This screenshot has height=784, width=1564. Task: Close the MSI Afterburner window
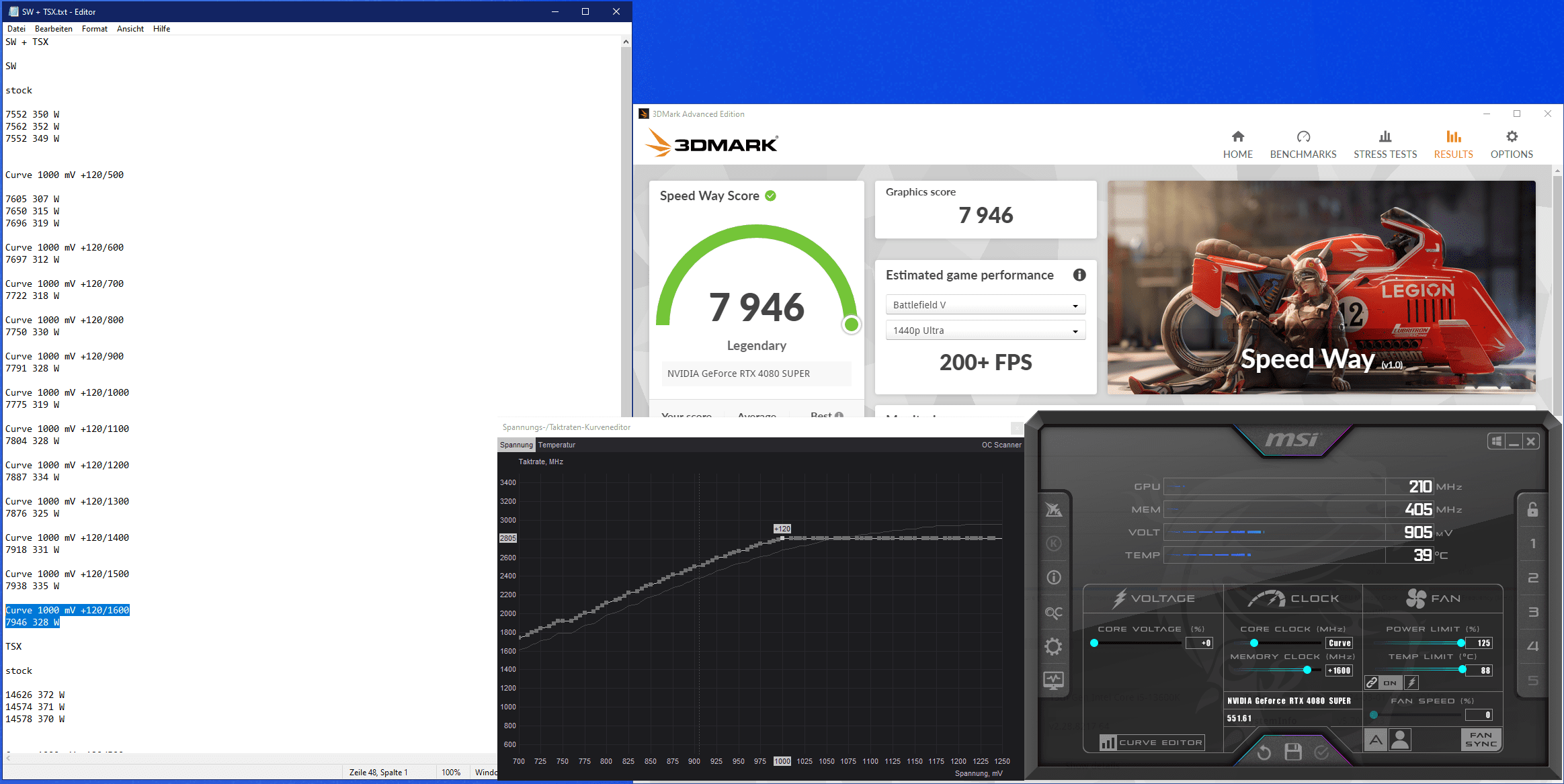1530,441
